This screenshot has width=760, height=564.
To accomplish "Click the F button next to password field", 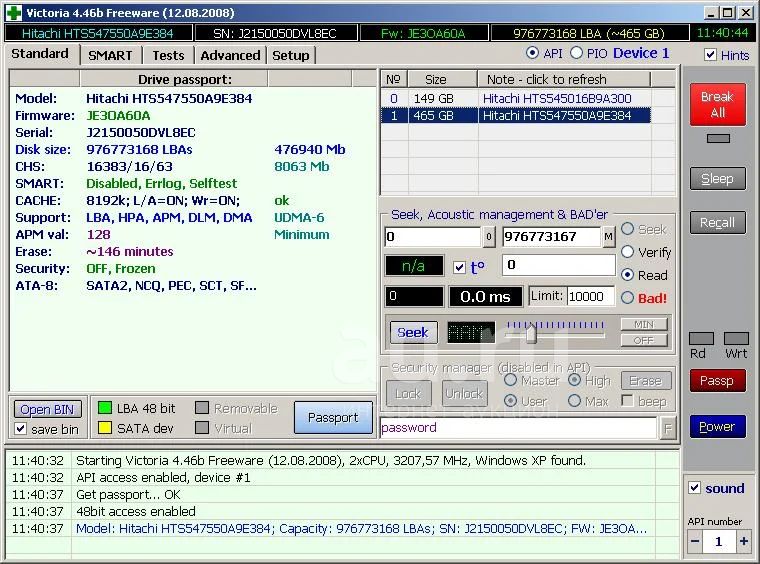I will point(668,428).
